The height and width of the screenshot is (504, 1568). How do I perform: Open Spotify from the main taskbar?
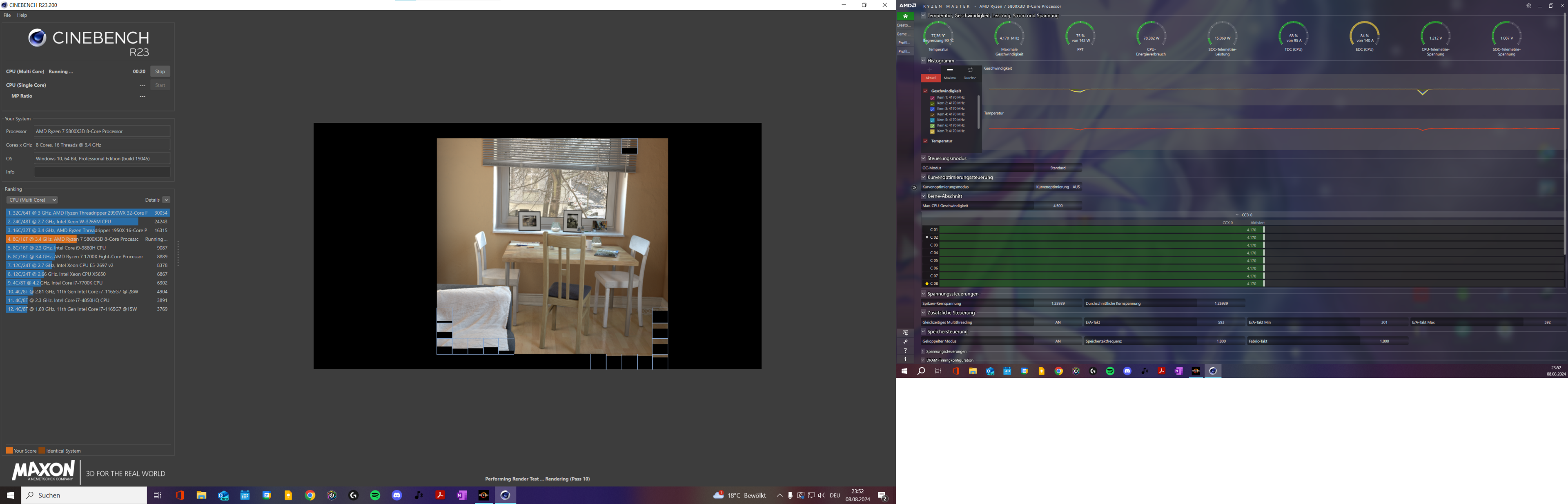[375, 495]
